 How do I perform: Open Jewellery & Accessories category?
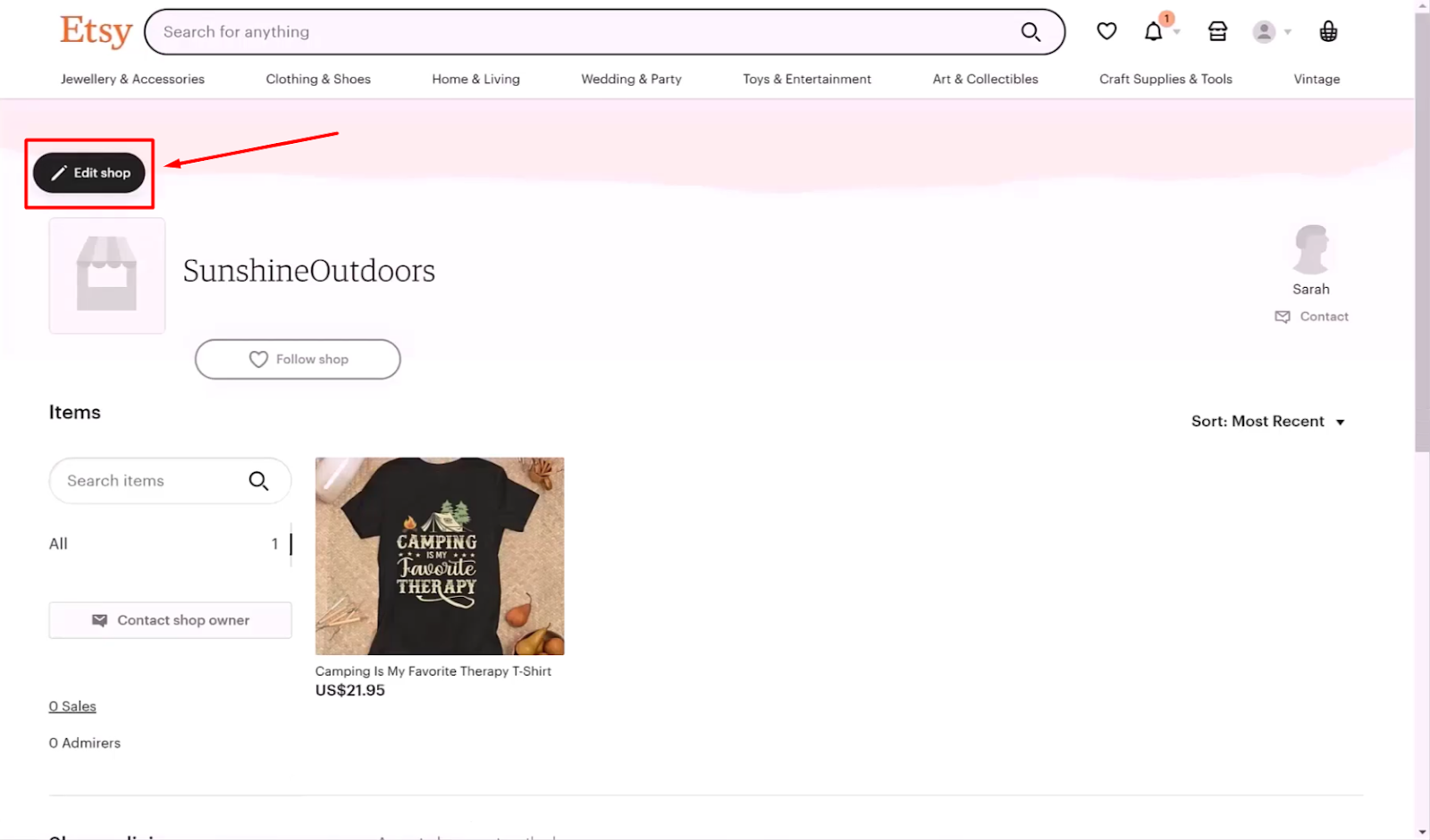tap(132, 79)
